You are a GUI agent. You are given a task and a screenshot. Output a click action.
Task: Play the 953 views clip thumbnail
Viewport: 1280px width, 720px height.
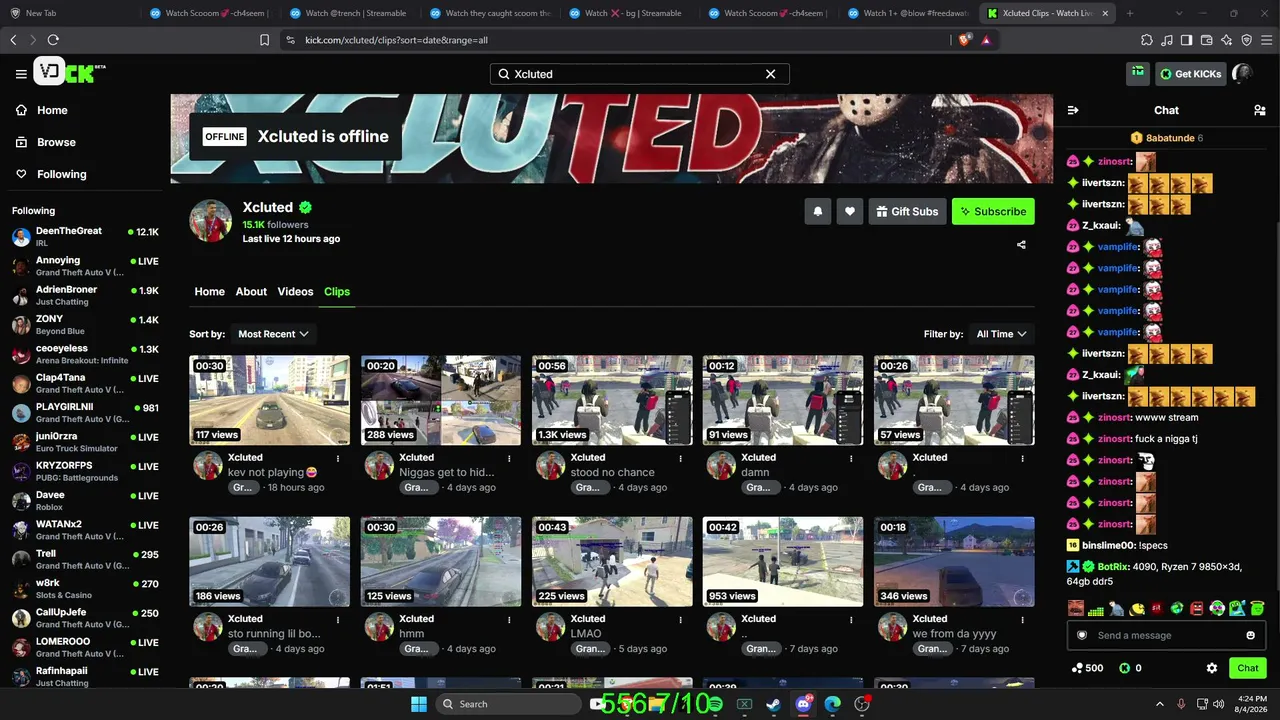point(783,561)
